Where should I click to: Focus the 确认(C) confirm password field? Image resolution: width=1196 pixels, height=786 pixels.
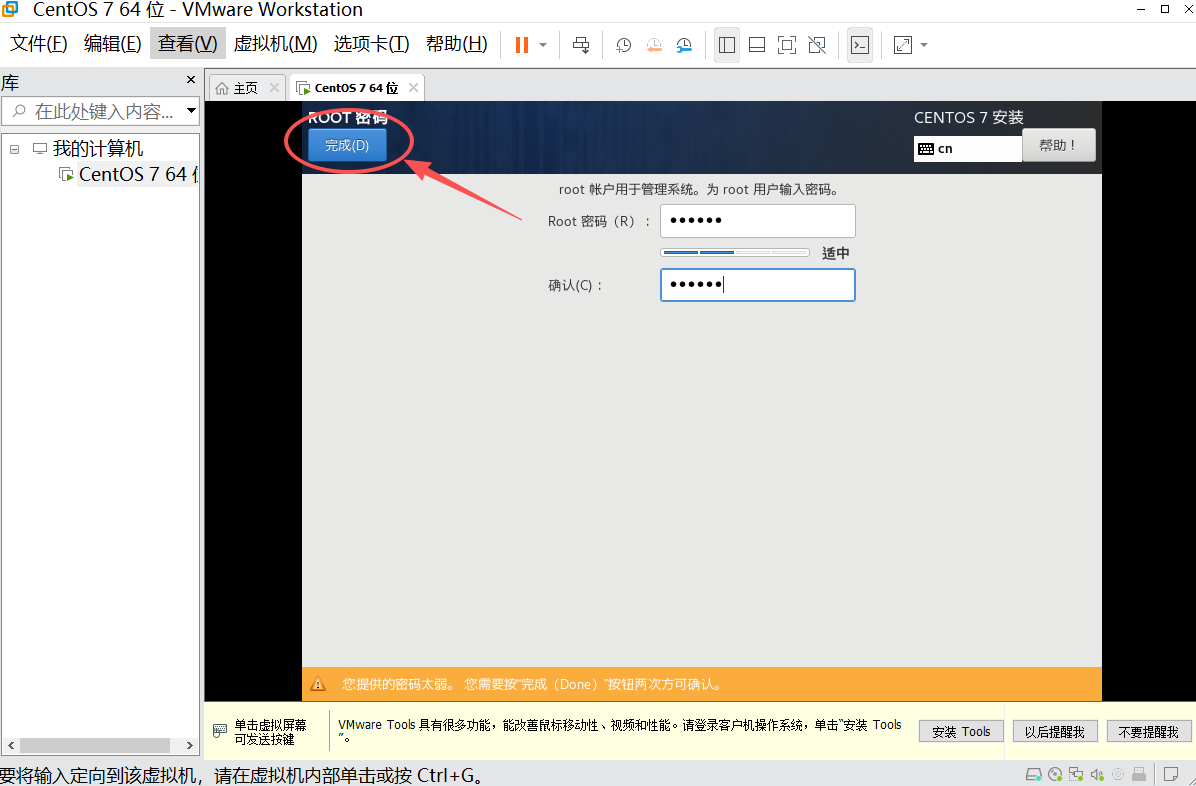pyautogui.click(x=757, y=285)
